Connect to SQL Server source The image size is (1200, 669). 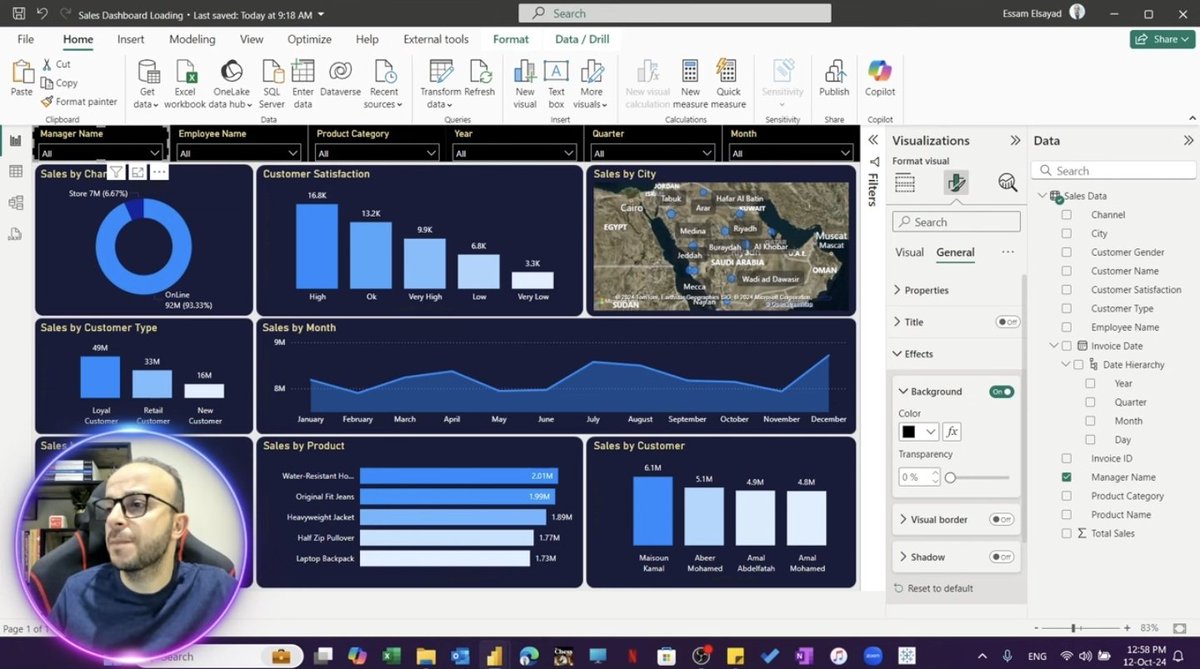272,84
